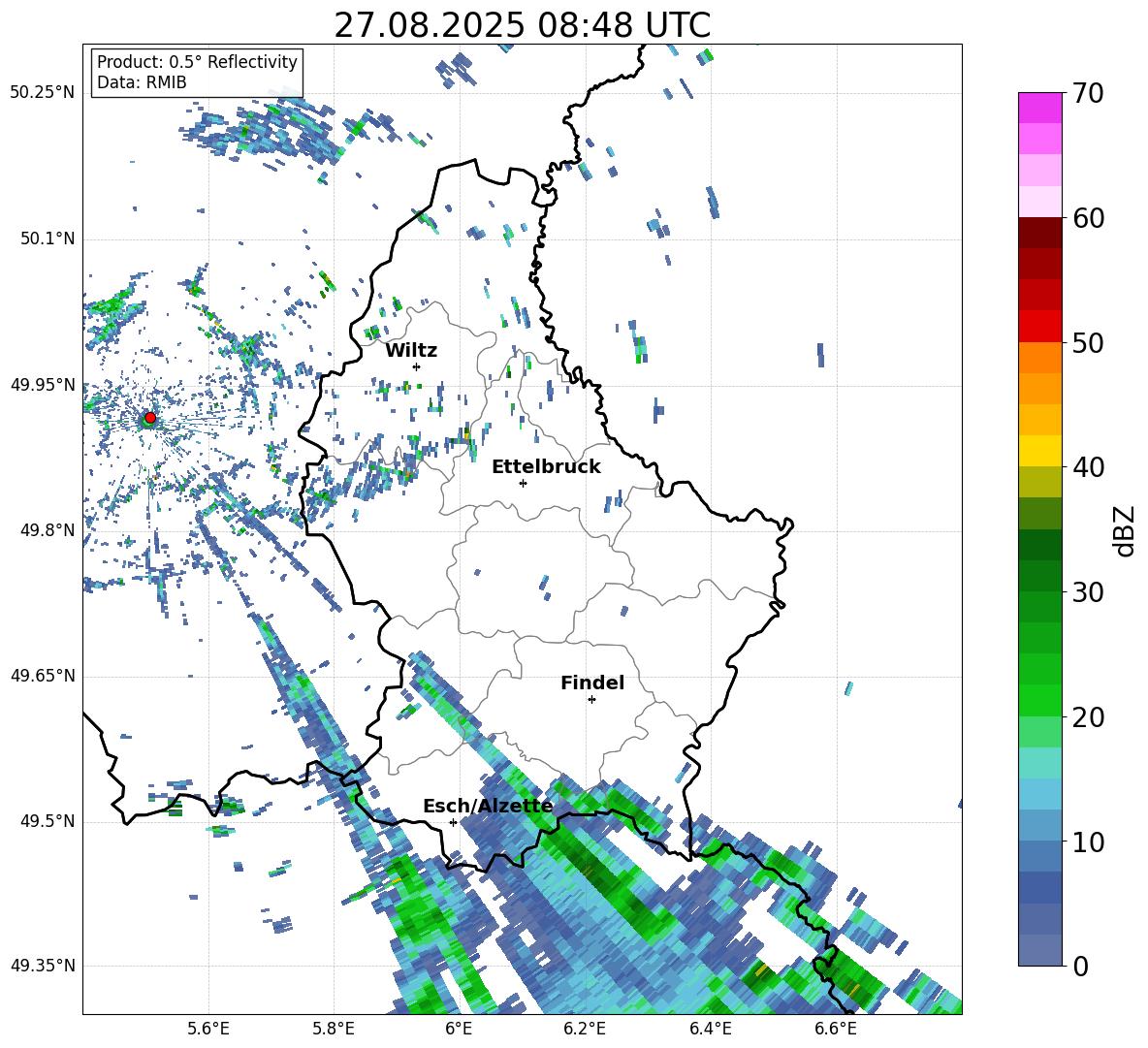Click the 6.6°E longitude label
The image size is (1148, 1048).
pyautogui.click(x=836, y=1030)
